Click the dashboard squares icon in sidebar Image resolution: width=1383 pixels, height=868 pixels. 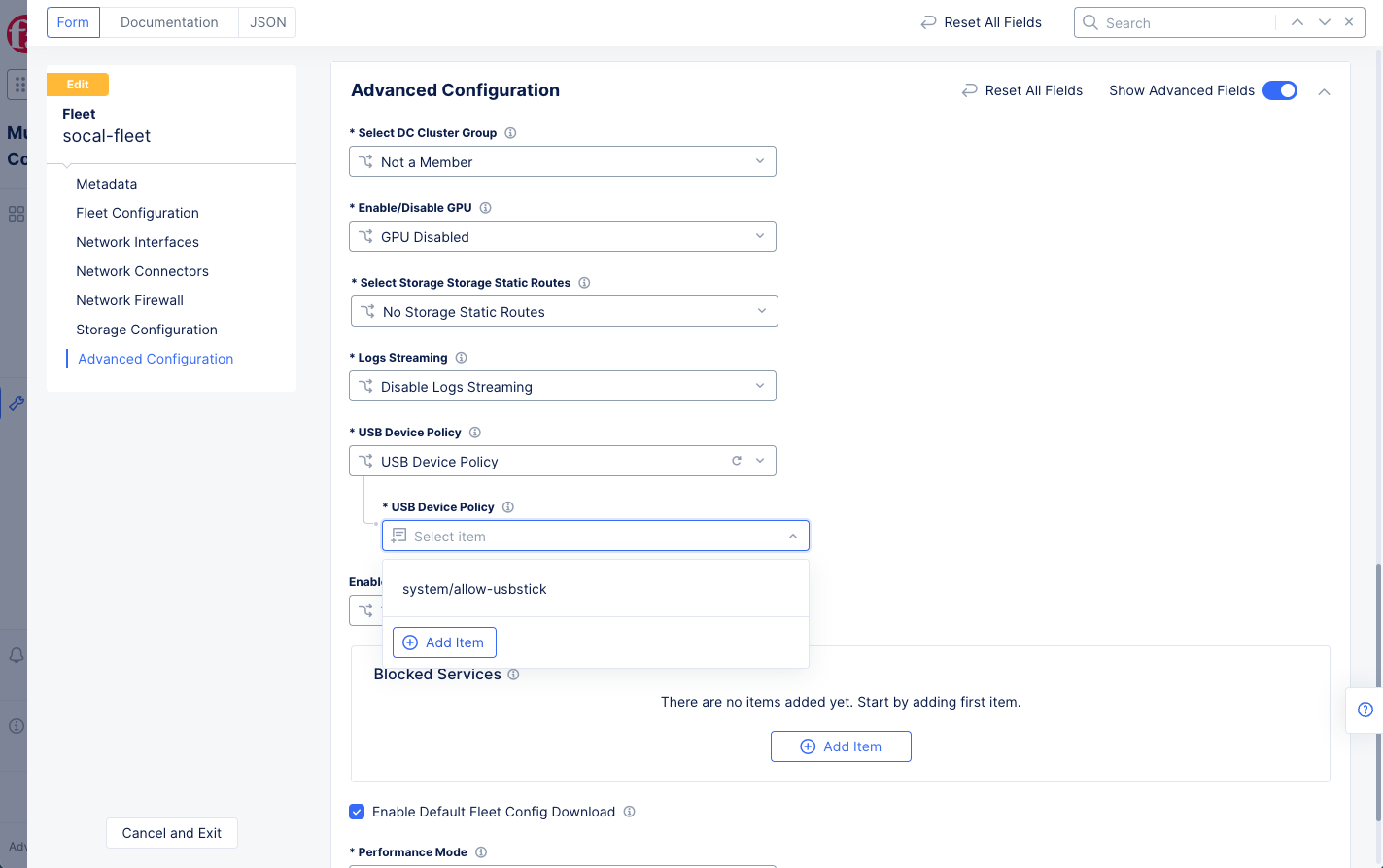(17, 214)
